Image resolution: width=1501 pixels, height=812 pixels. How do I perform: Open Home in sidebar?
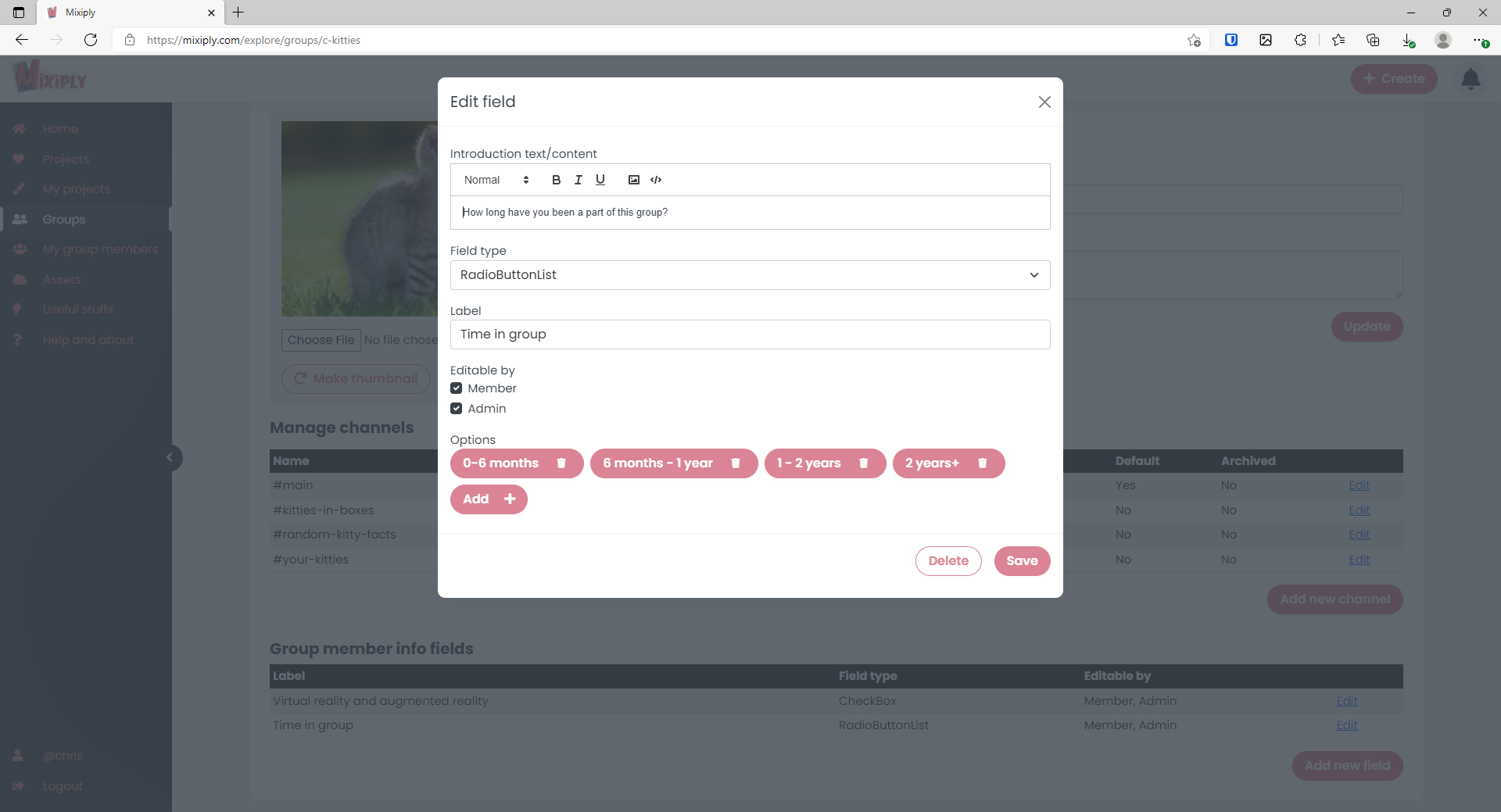[60, 129]
